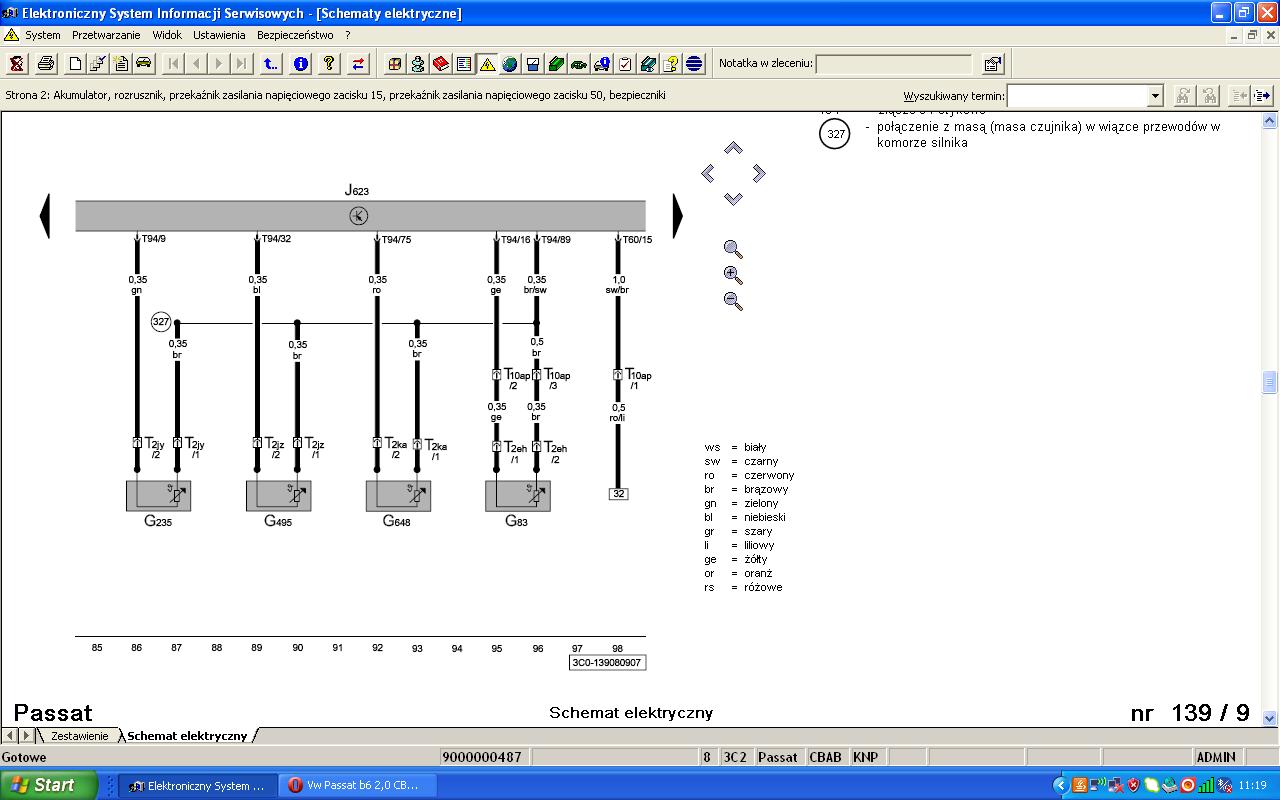Click the yellow warning triangle toolbar icon
Viewport: 1280px width, 800px height.
point(487,64)
